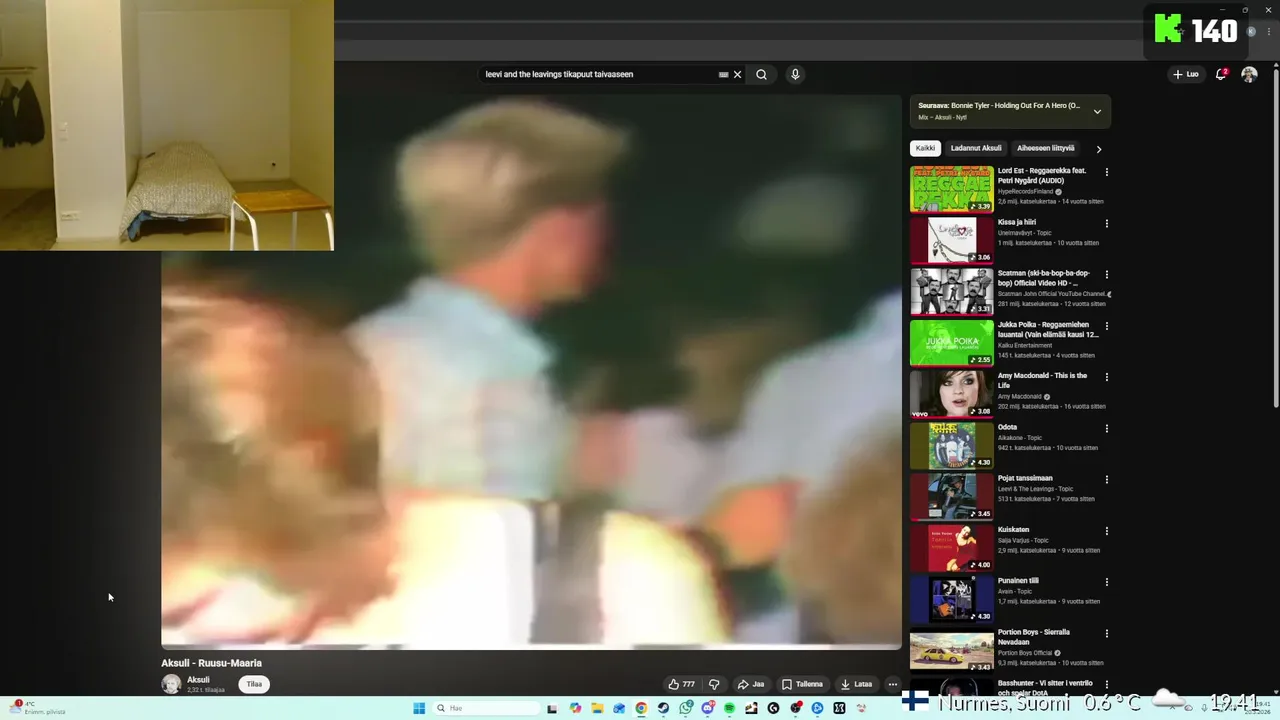Play the Odota thumbnail
The width and height of the screenshot is (1280, 720).
coord(952,445)
